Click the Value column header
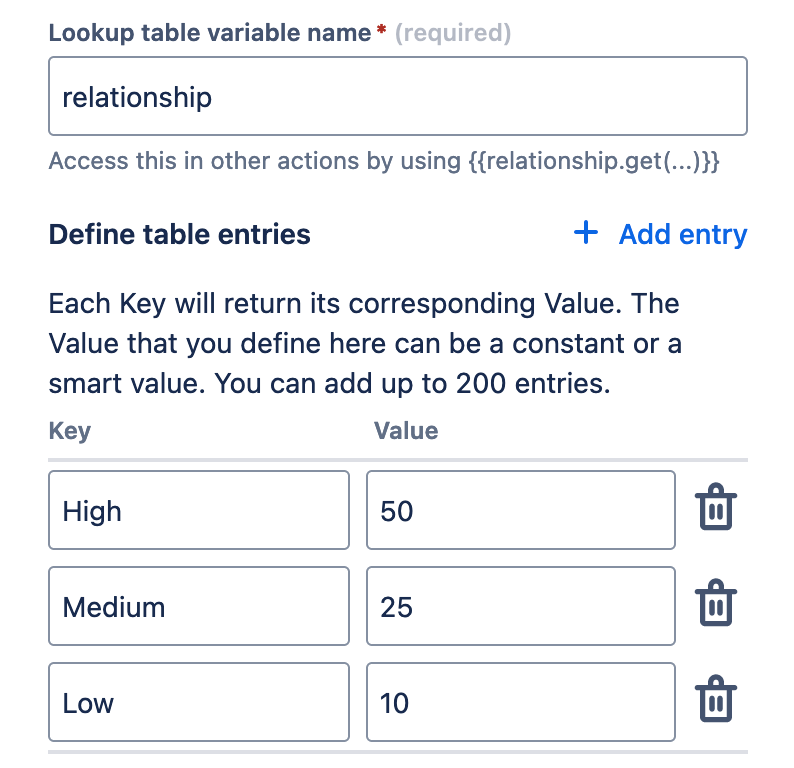Viewport: 794px width, 768px height. point(406,431)
